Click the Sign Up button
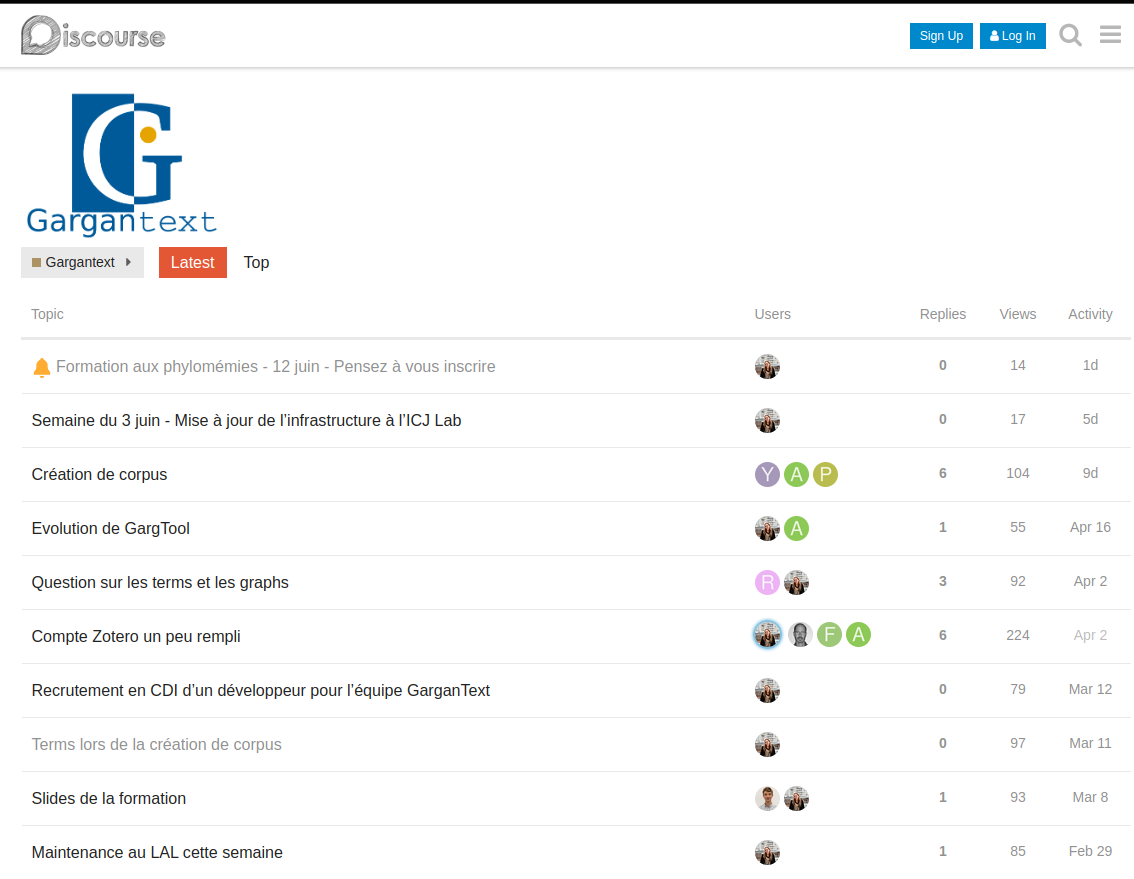This screenshot has height=879, width=1134. point(941,35)
